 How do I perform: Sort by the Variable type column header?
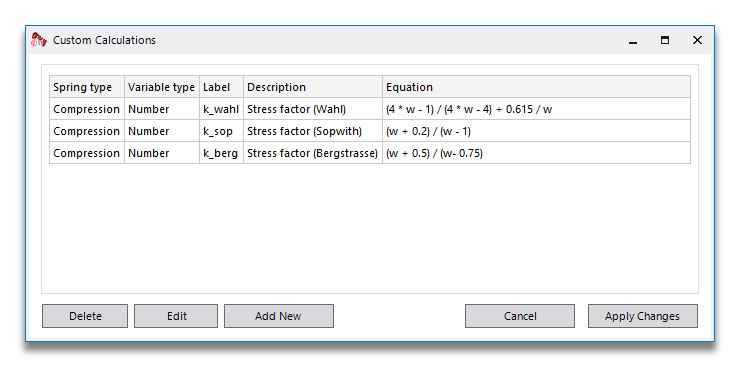(162, 87)
